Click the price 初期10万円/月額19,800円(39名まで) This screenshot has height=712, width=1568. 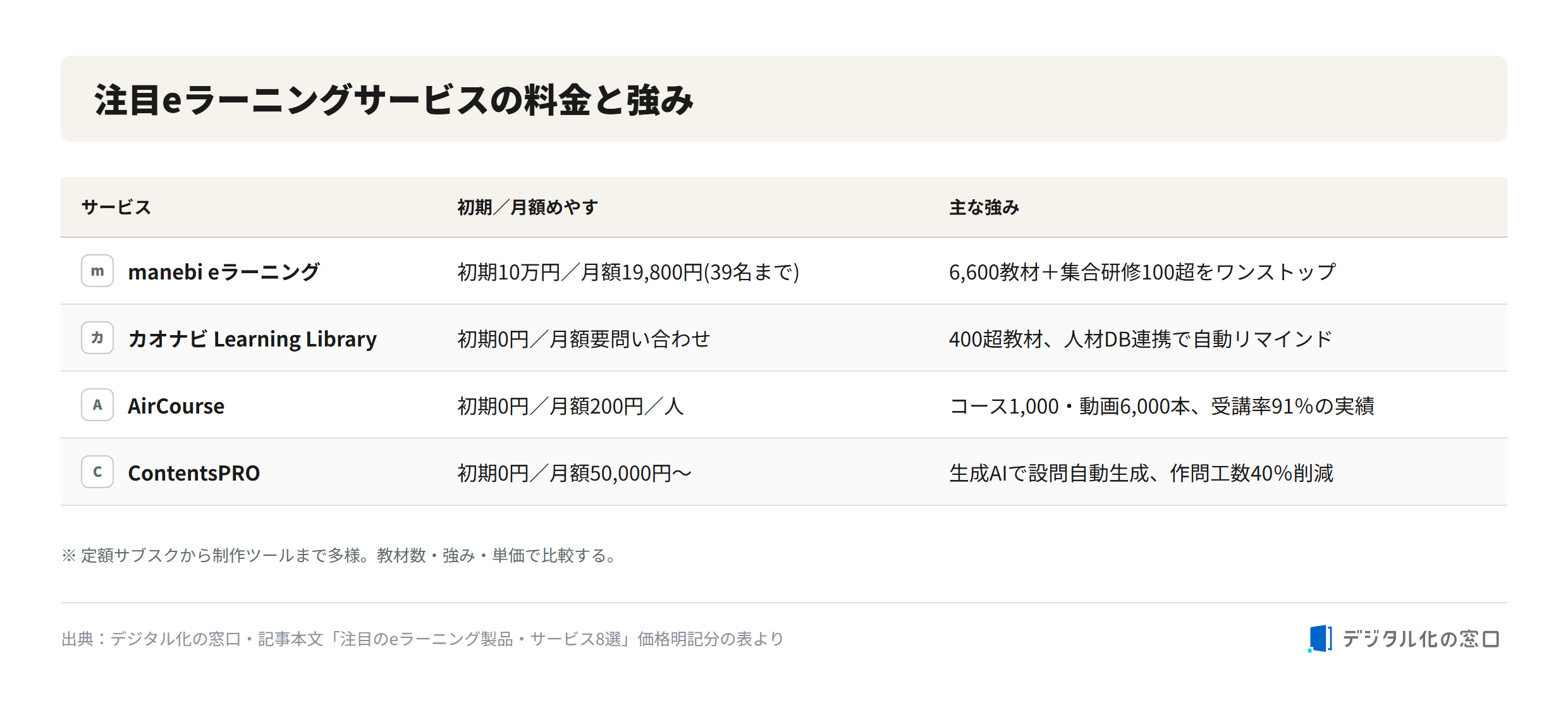628,272
